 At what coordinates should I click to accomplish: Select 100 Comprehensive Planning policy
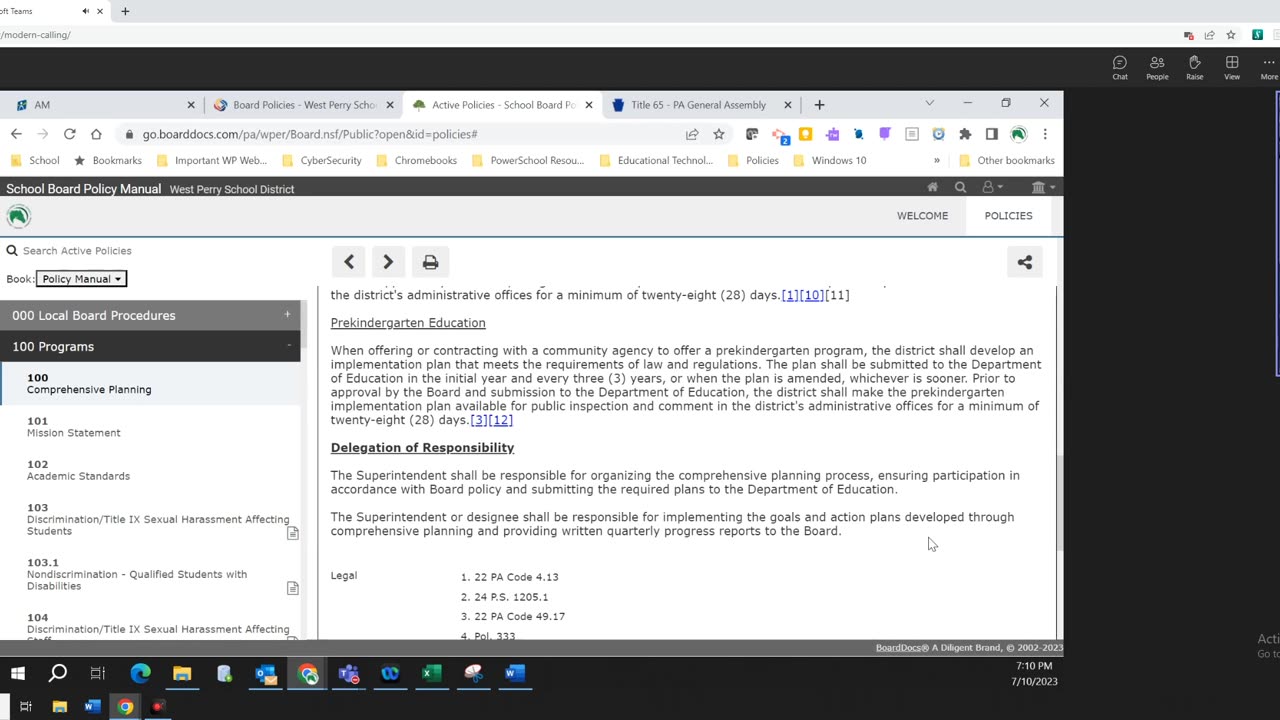[x=150, y=384]
